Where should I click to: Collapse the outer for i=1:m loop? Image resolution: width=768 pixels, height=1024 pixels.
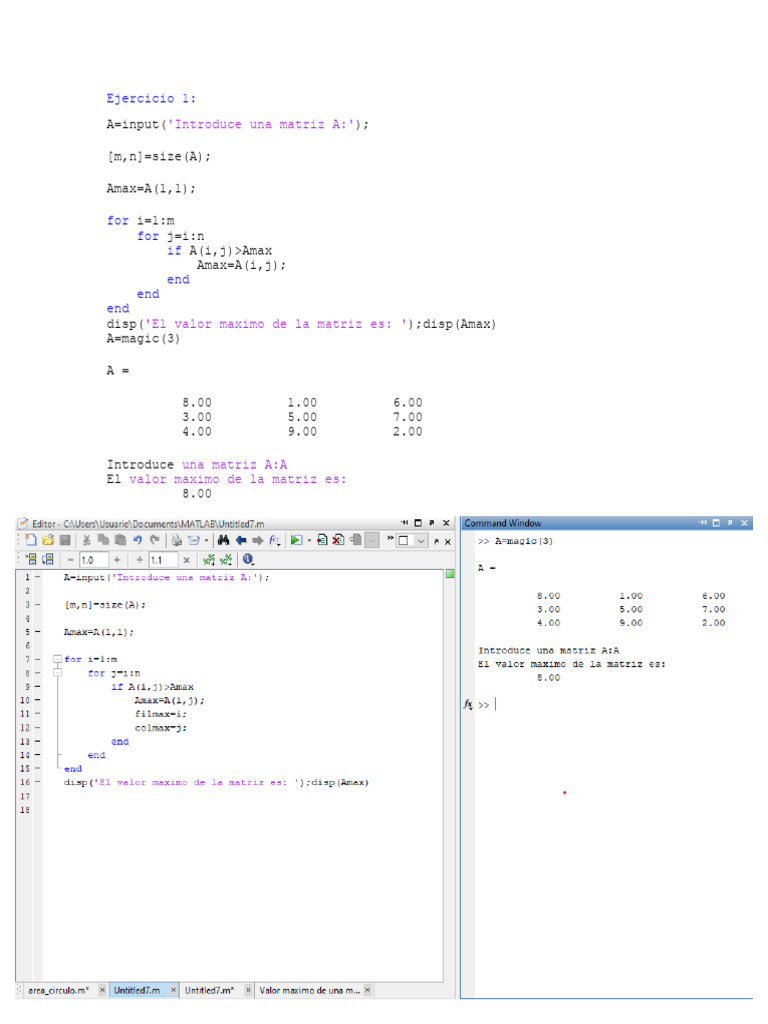57,659
